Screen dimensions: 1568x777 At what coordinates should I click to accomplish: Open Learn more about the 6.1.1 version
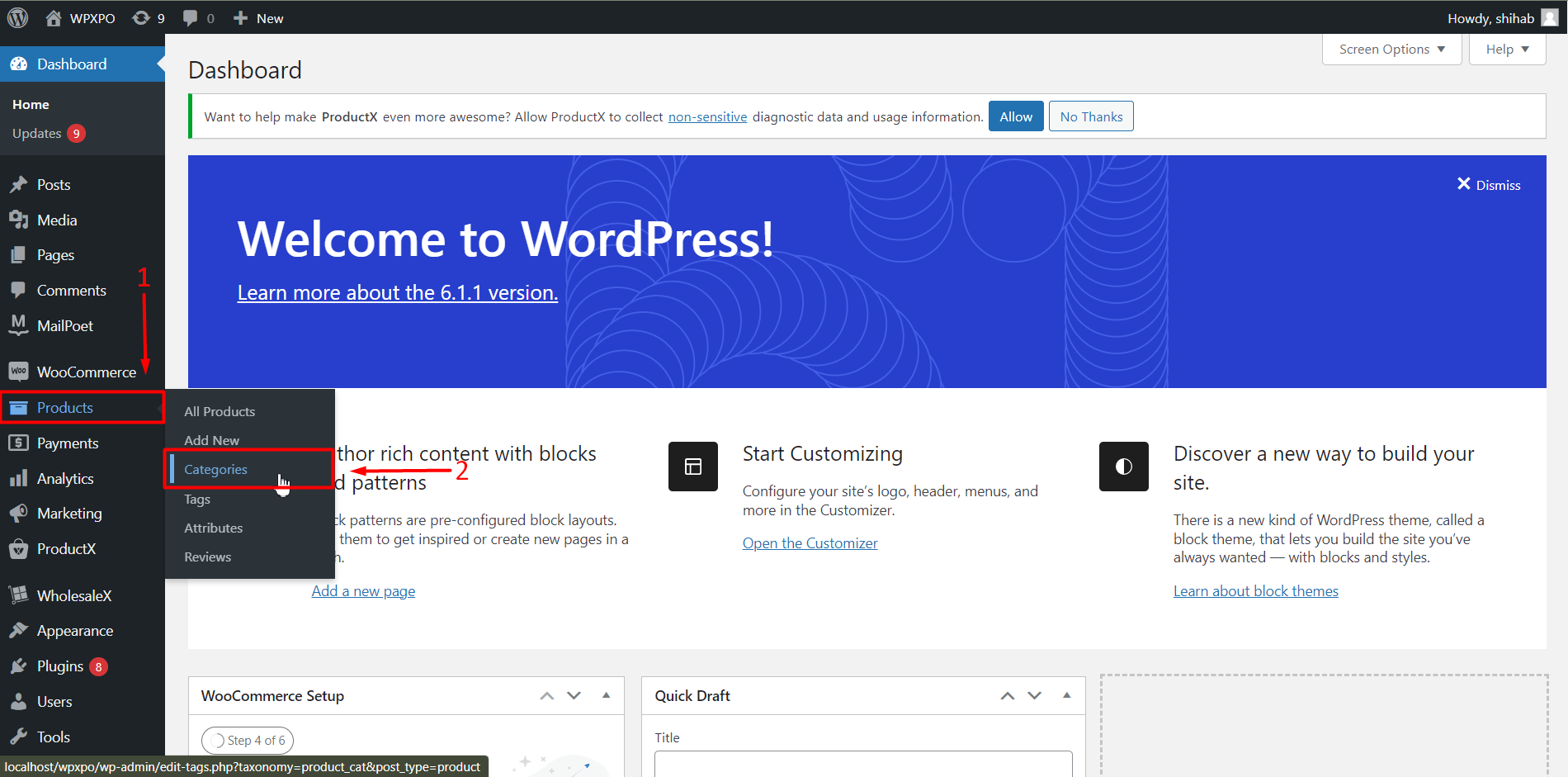(x=398, y=292)
